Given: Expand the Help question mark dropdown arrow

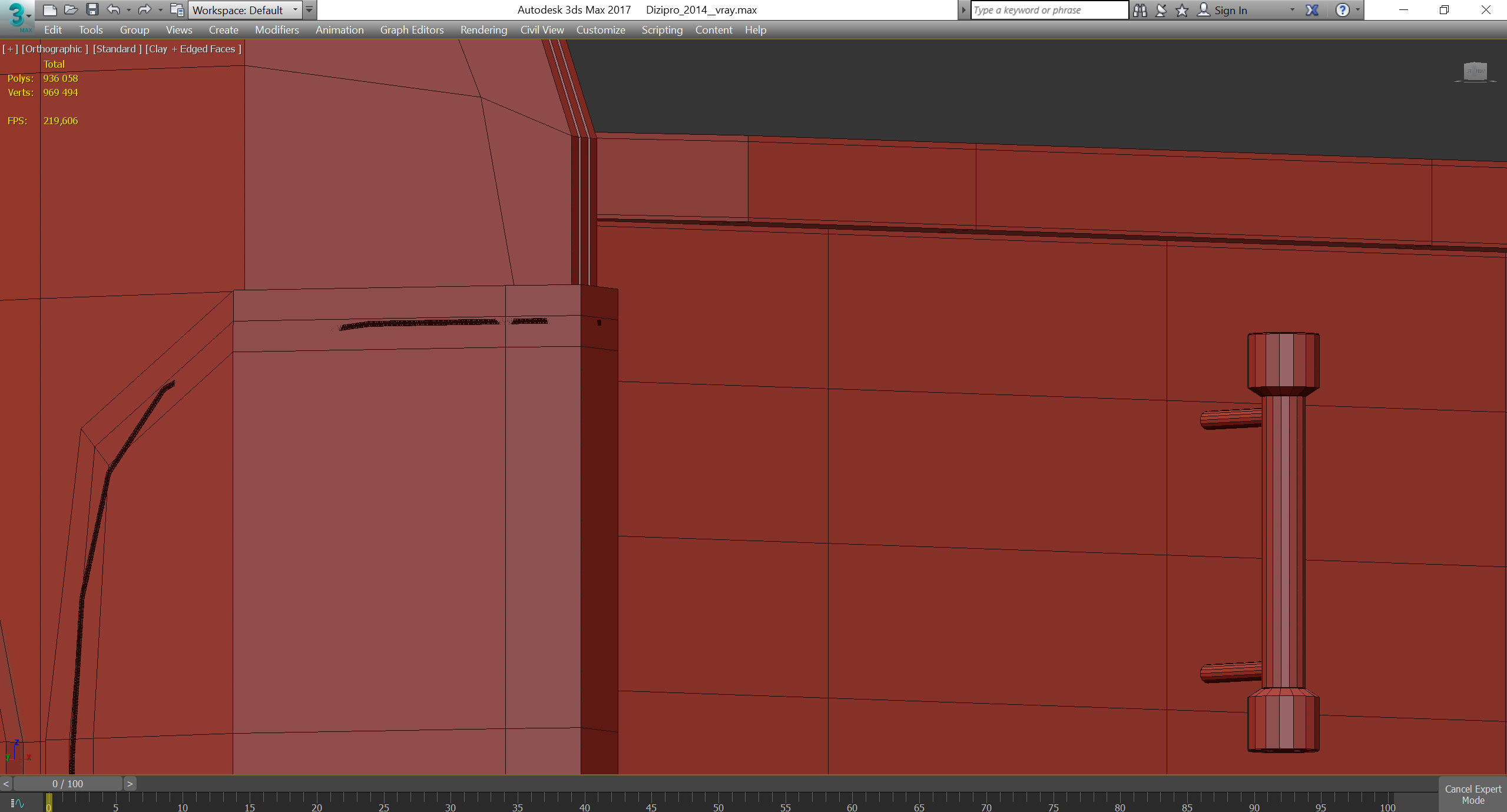Looking at the screenshot, I should tap(1358, 10).
